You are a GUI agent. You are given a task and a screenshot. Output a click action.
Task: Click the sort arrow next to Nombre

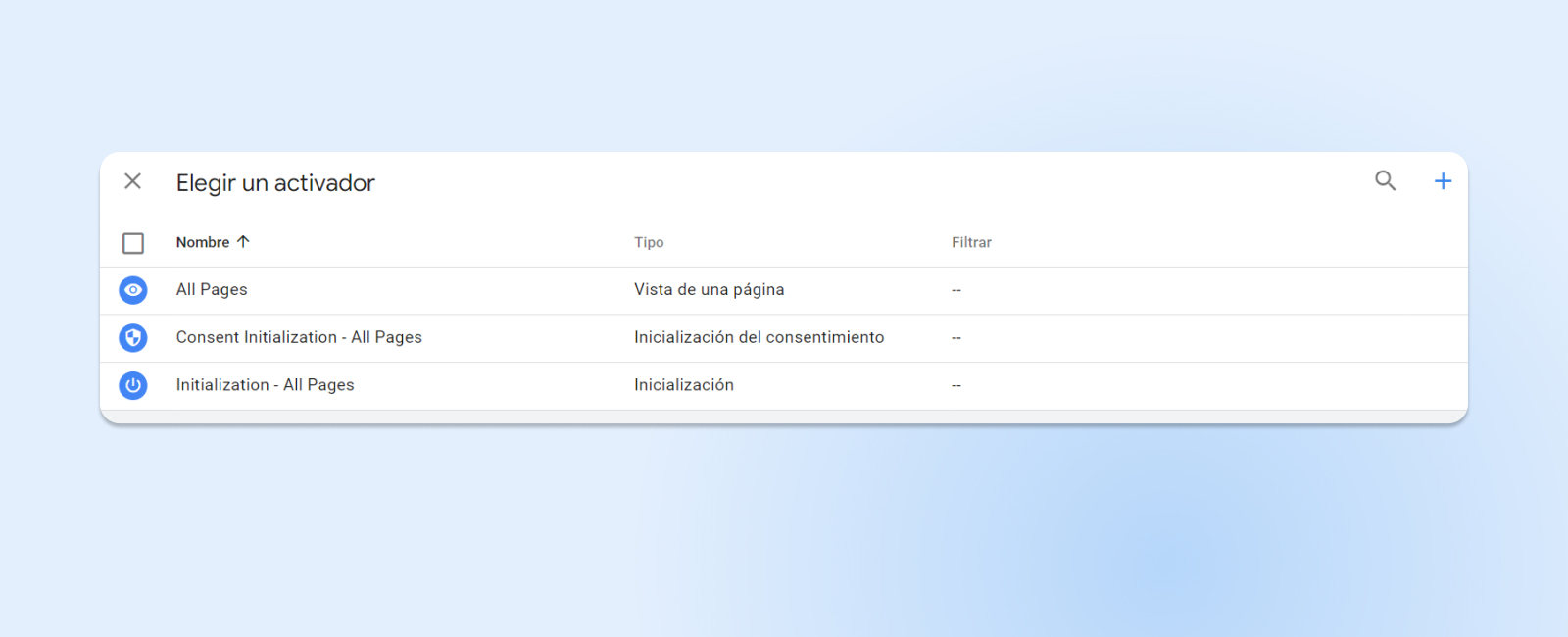243,242
